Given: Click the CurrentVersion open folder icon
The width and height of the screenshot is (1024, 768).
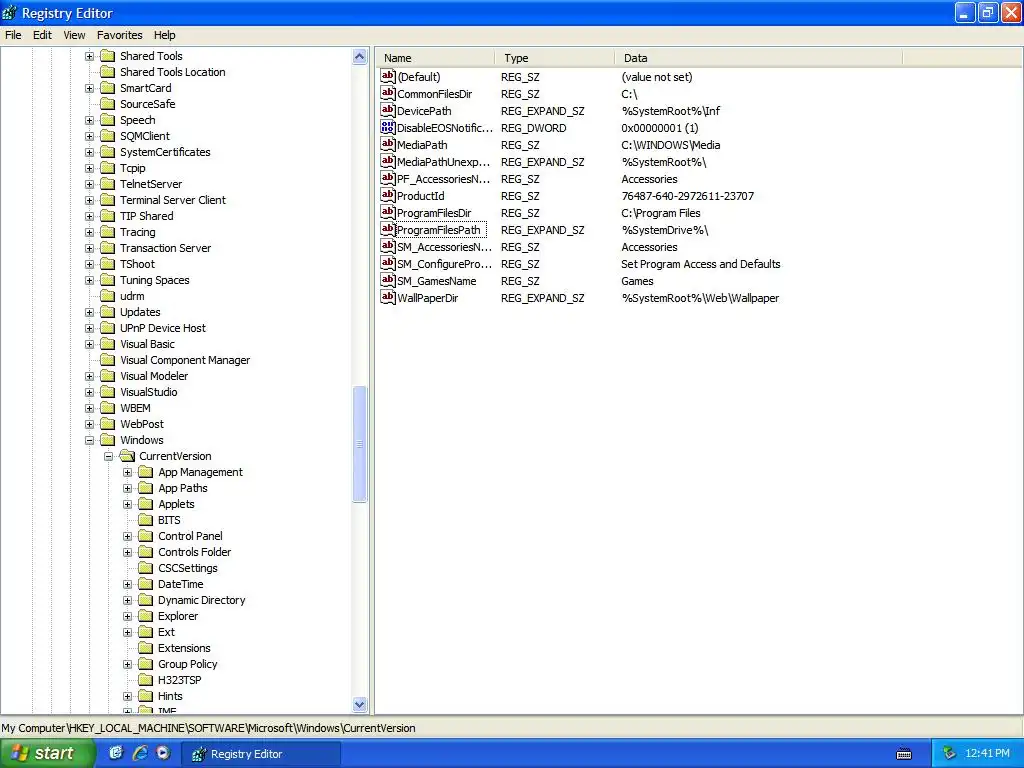Looking at the screenshot, I should point(127,456).
